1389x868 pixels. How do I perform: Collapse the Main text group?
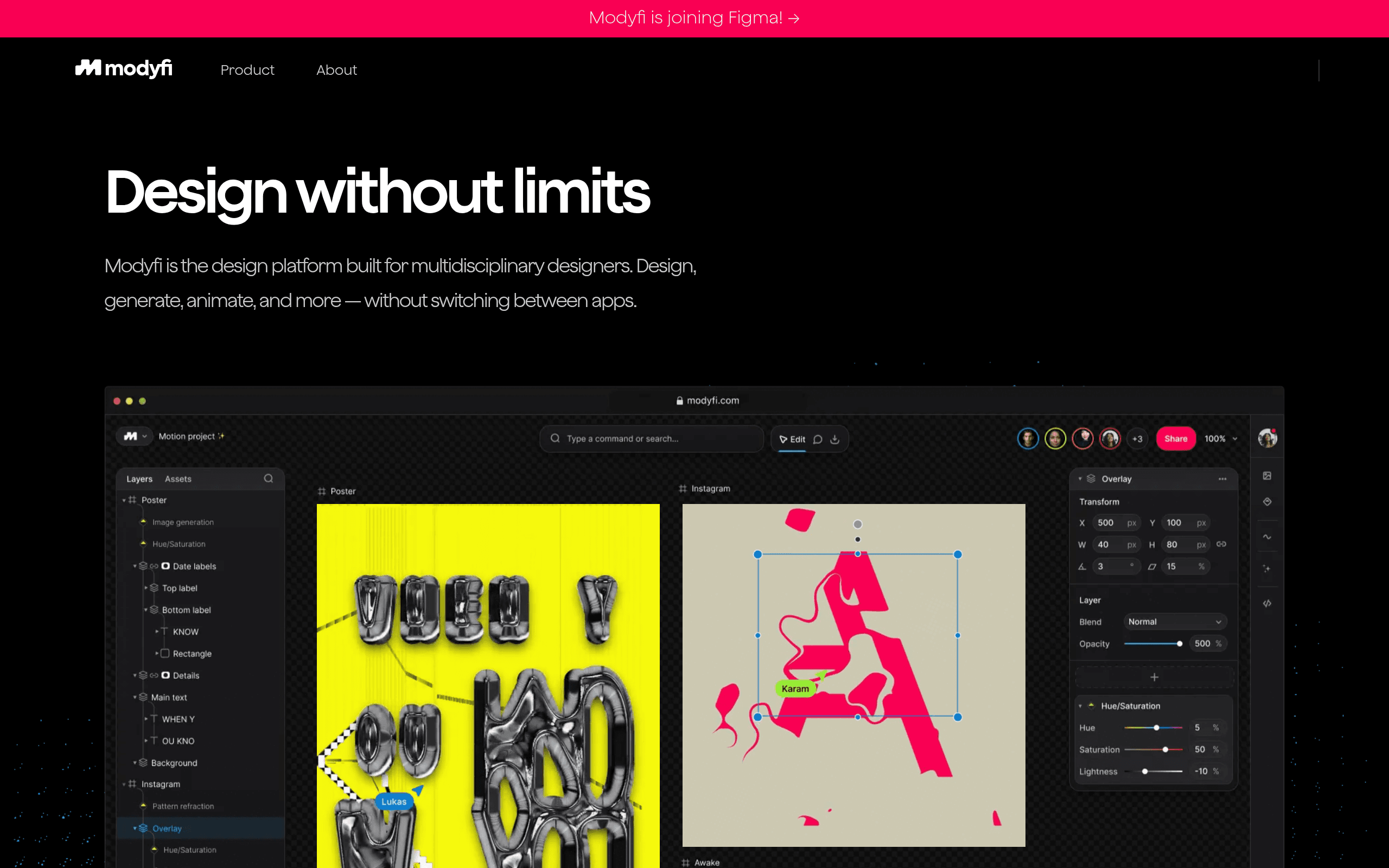tap(135, 698)
